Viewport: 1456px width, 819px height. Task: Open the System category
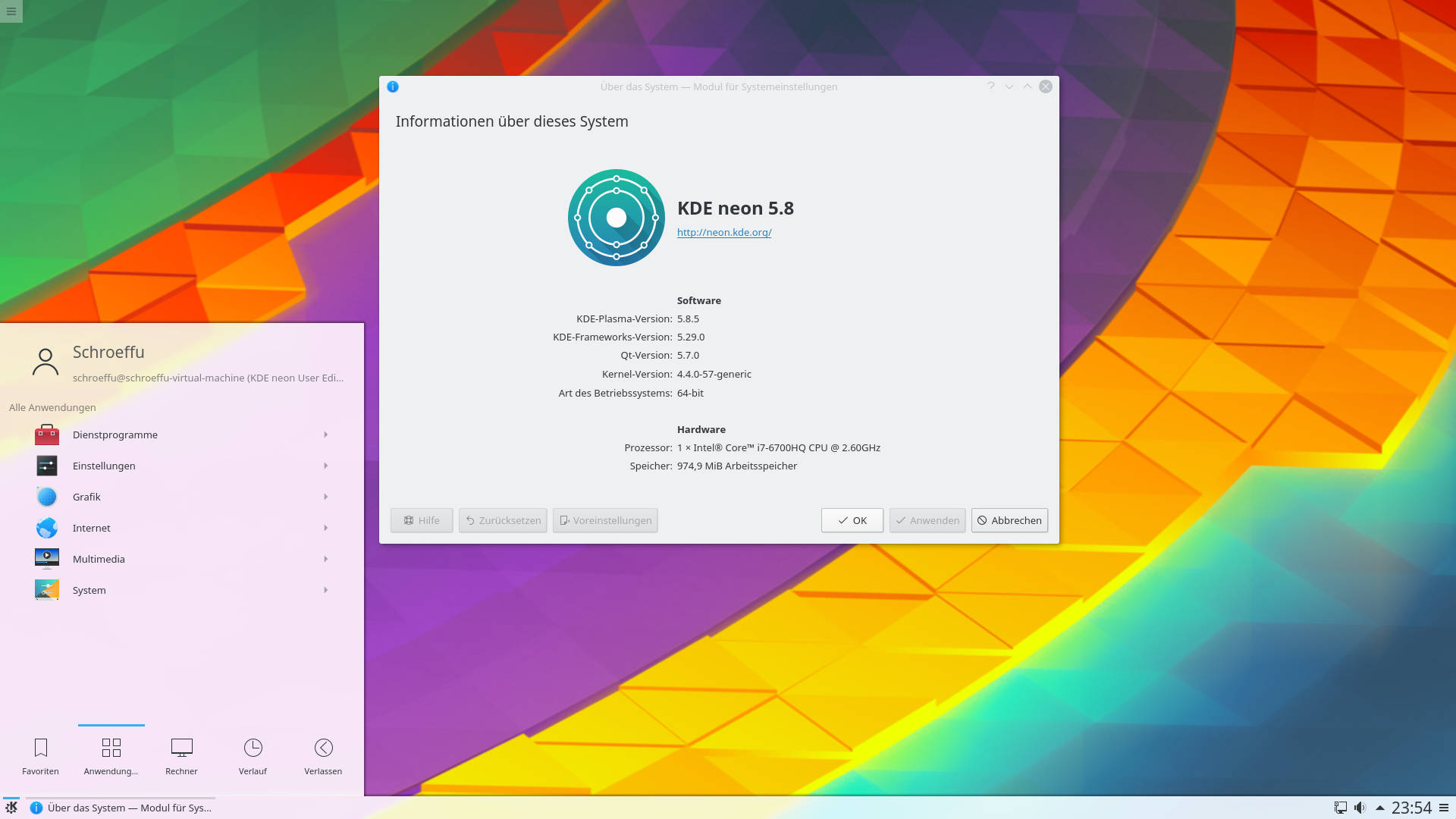182,590
